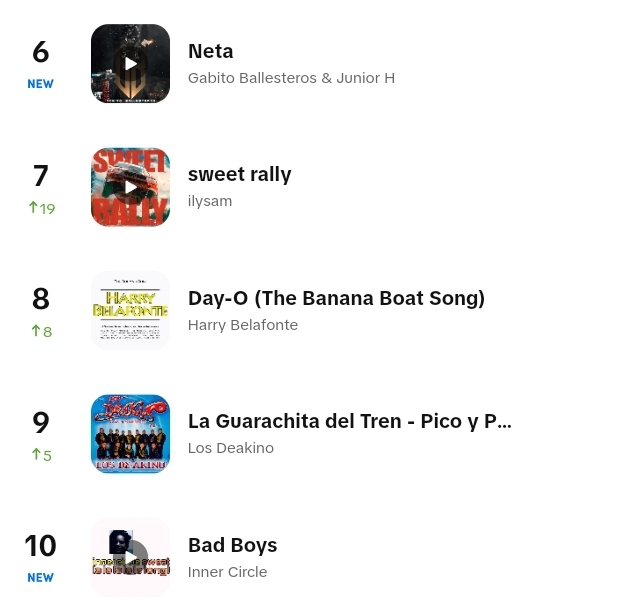Click the up 5 rank change indicator
This screenshot has height=607, width=620.
(42, 455)
